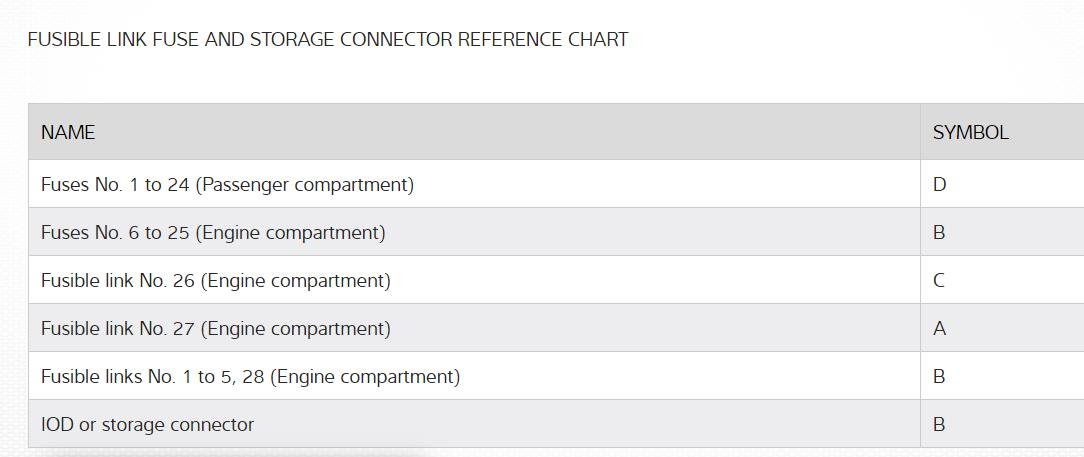
Task: Click the '(Passenger compartment)' text
Action: (305, 185)
